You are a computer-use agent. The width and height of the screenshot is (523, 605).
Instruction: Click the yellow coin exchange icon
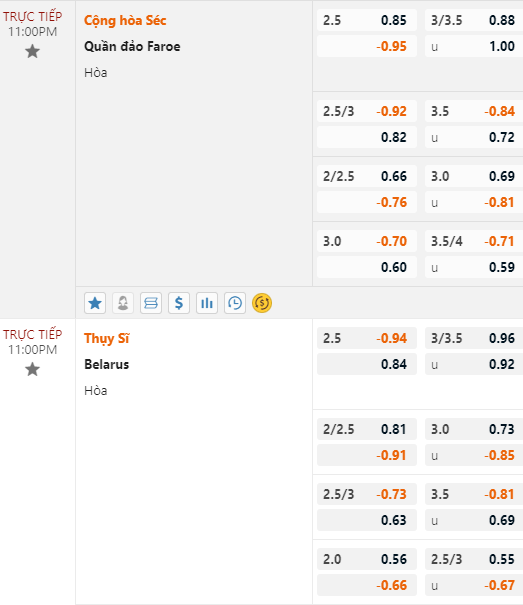click(262, 303)
